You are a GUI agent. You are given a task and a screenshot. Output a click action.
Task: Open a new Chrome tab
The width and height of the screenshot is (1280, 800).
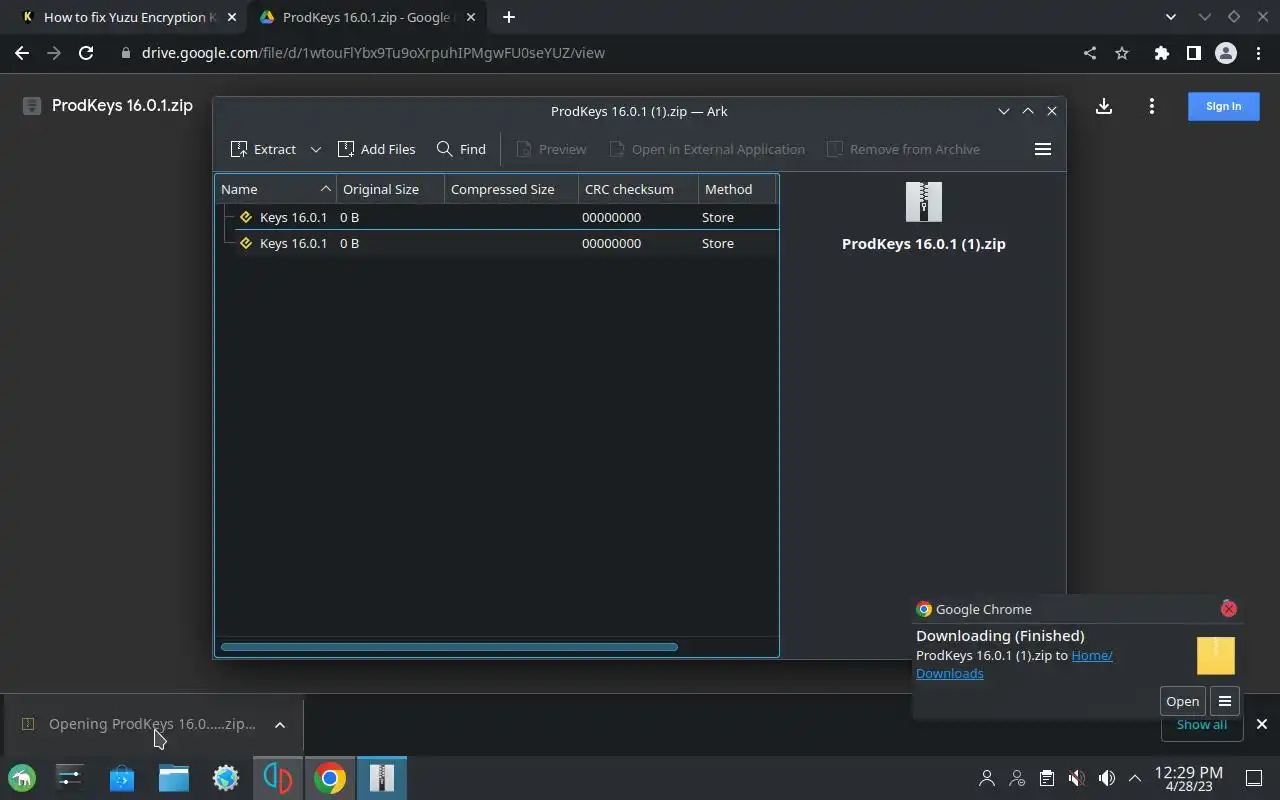tap(509, 17)
